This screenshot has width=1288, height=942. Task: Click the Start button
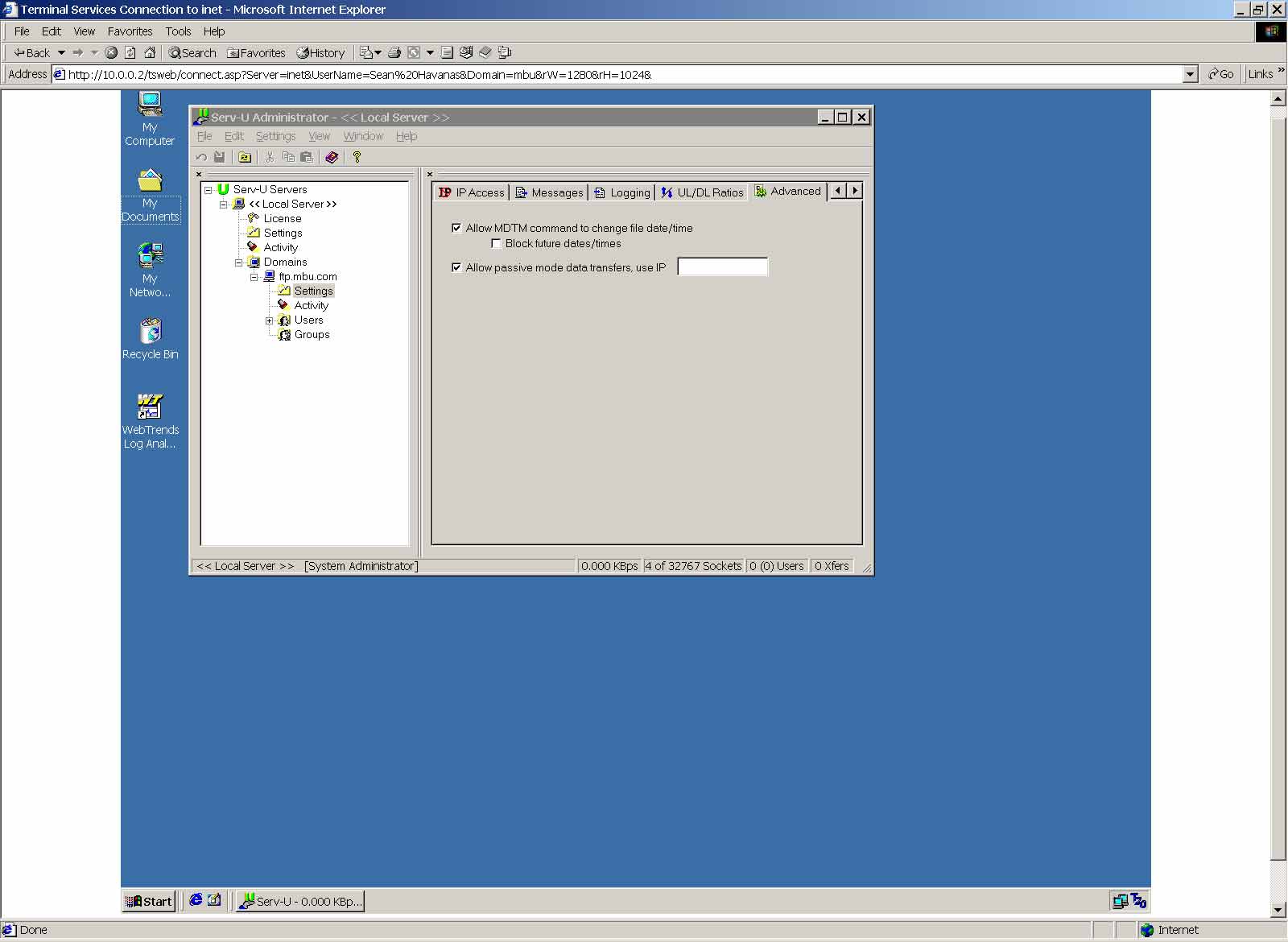pyautogui.click(x=149, y=901)
